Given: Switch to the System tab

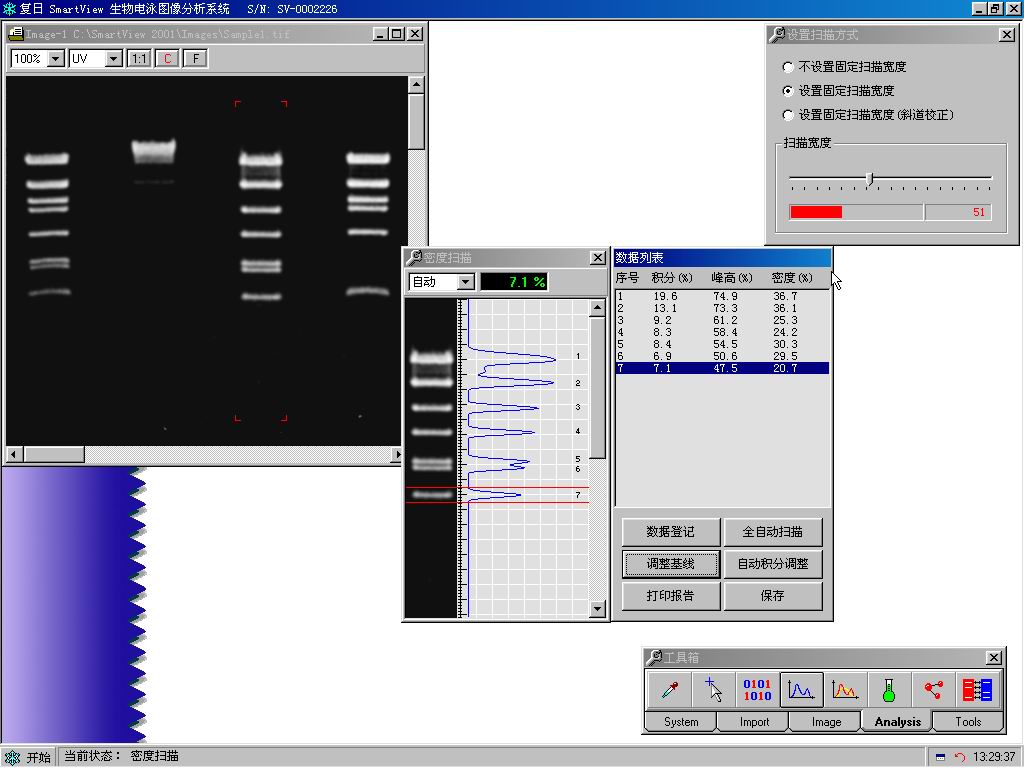Looking at the screenshot, I should (x=681, y=722).
